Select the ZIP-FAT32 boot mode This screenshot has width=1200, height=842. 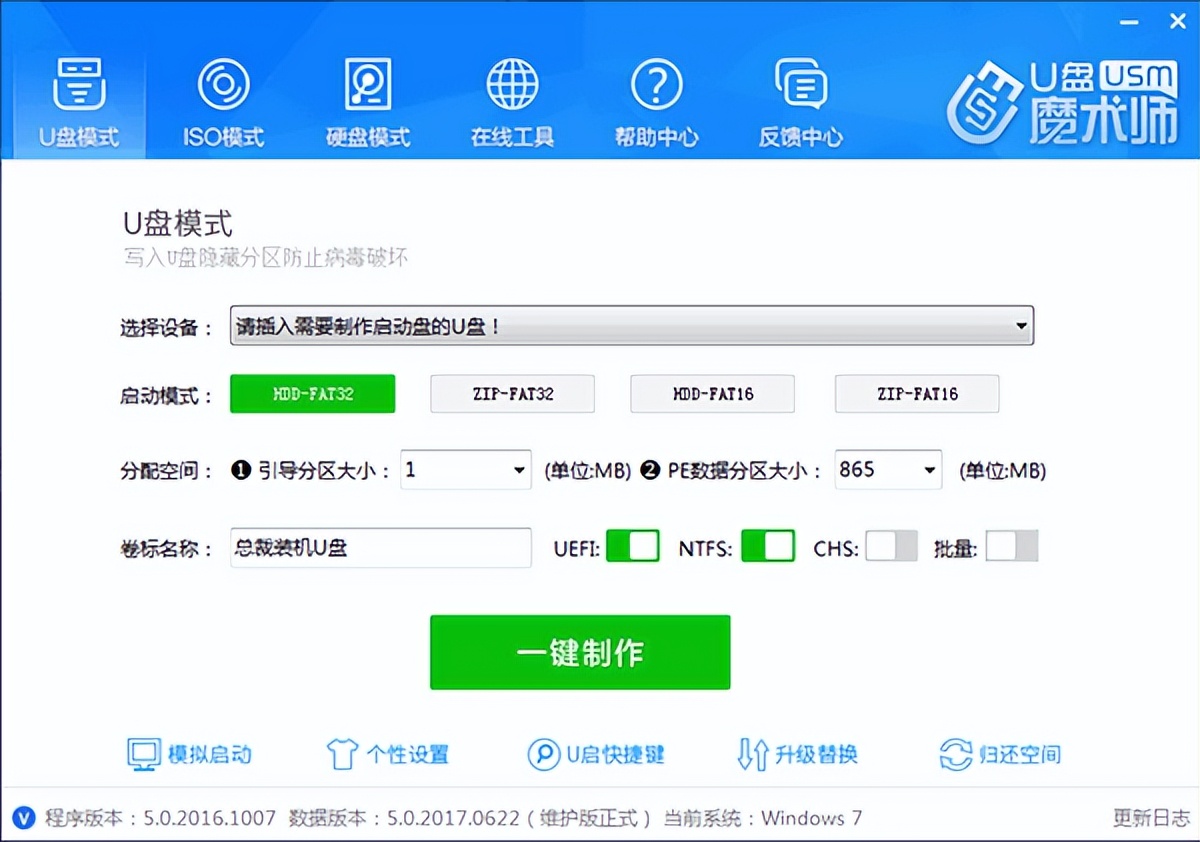click(x=512, y=394)
